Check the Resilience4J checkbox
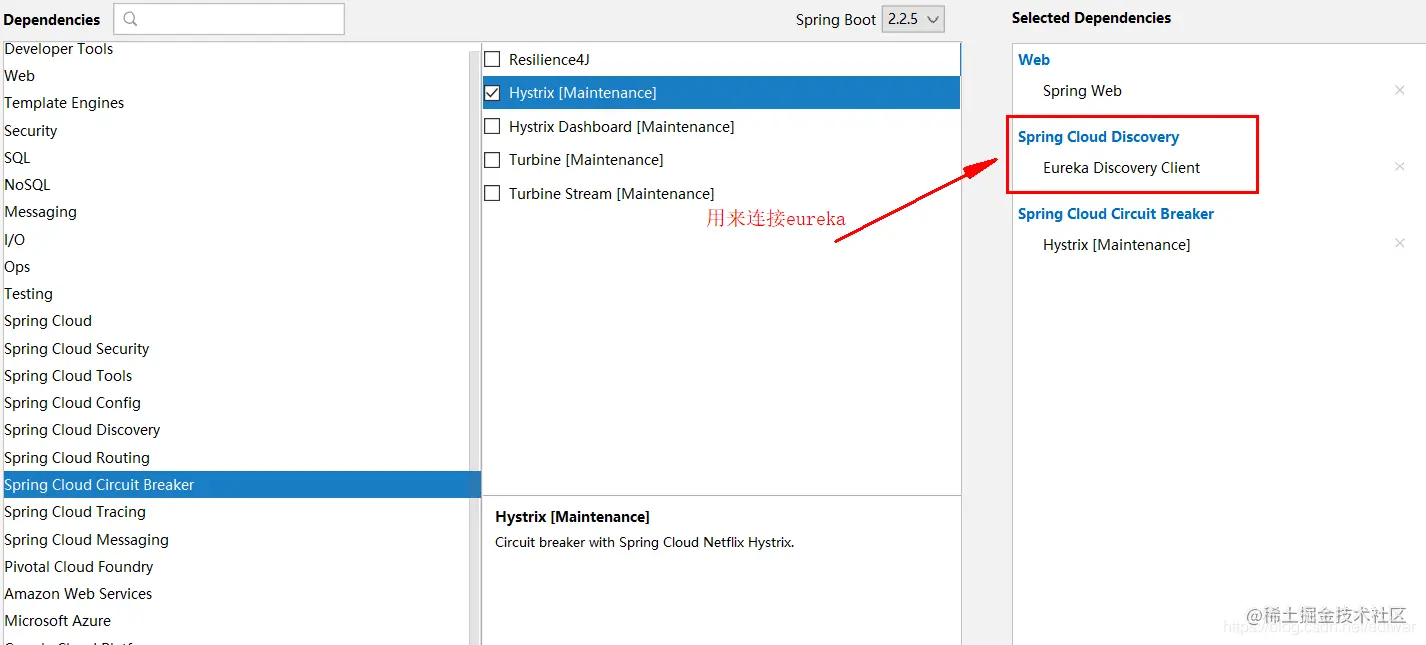 (492, 59)
